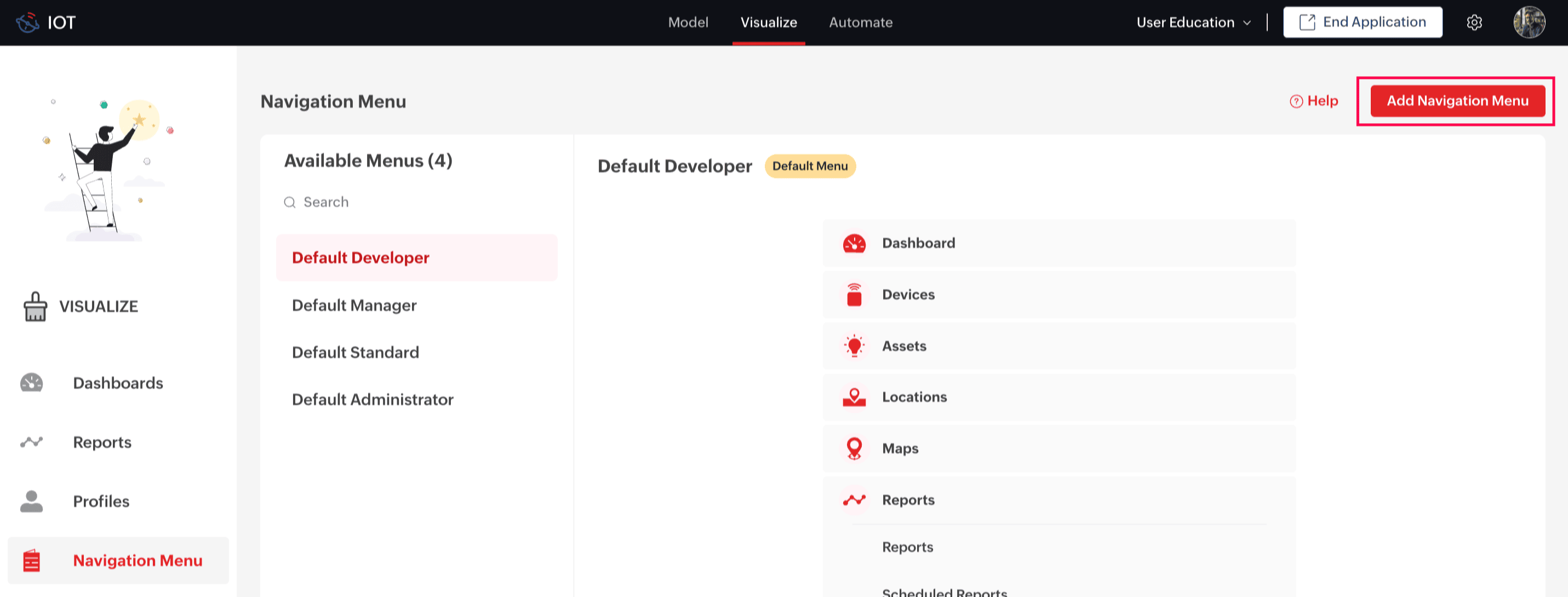Open Reports in the left sidebar
The image size is (1568, 597).
[102, 442]
